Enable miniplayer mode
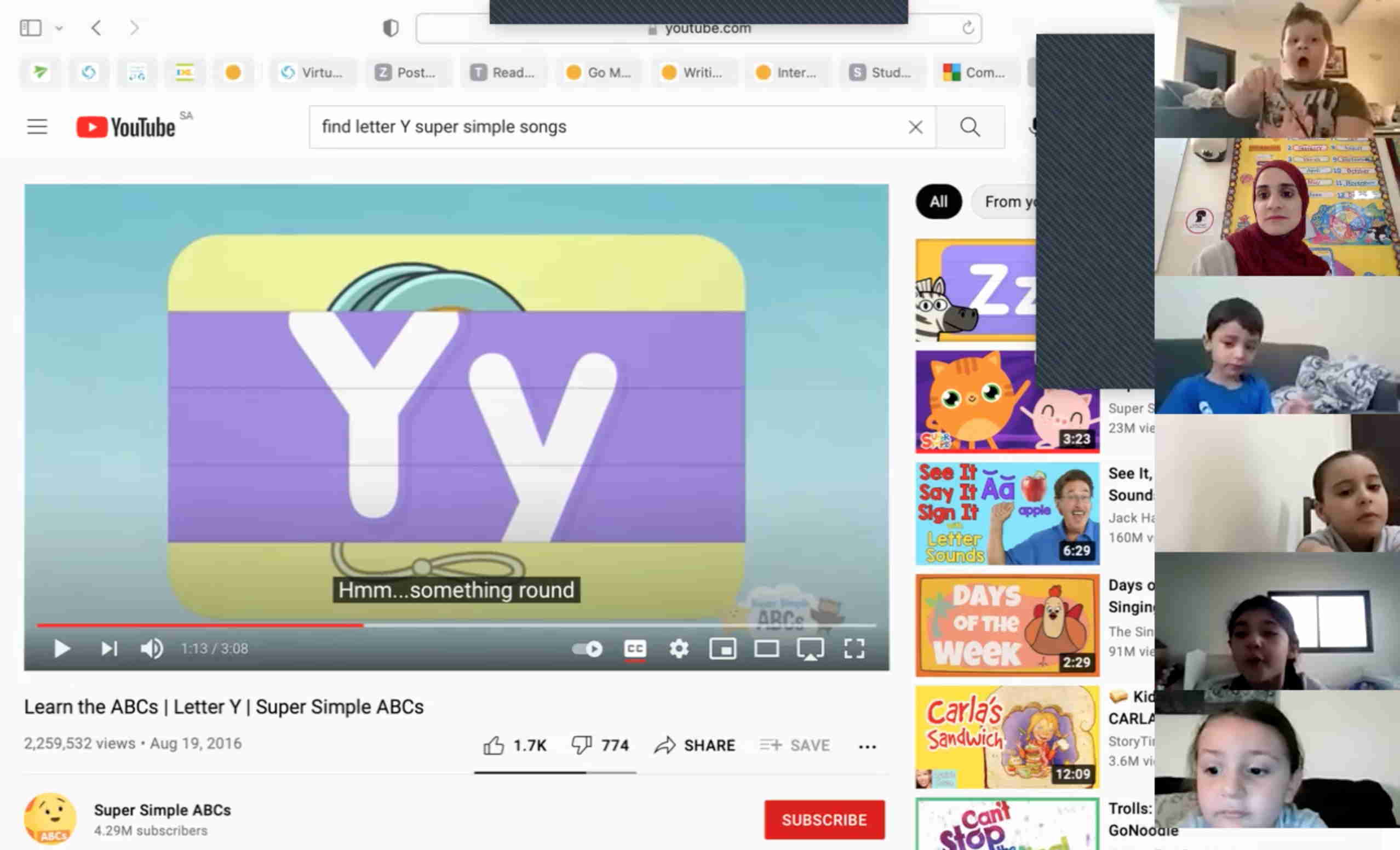 coord(722,648)
